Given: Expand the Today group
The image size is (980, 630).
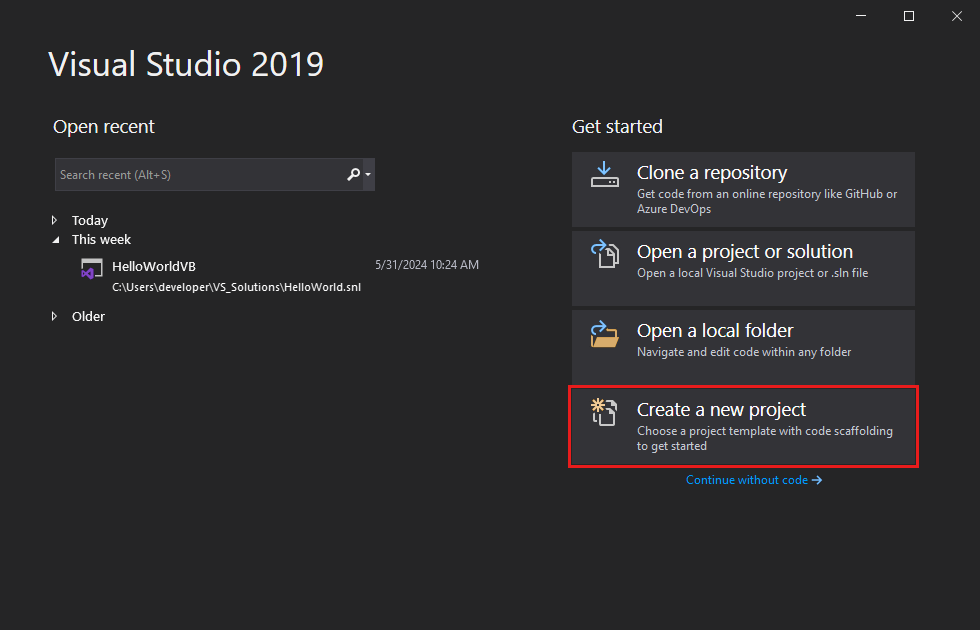Looking at the screenshot, I should pos(55,220).
